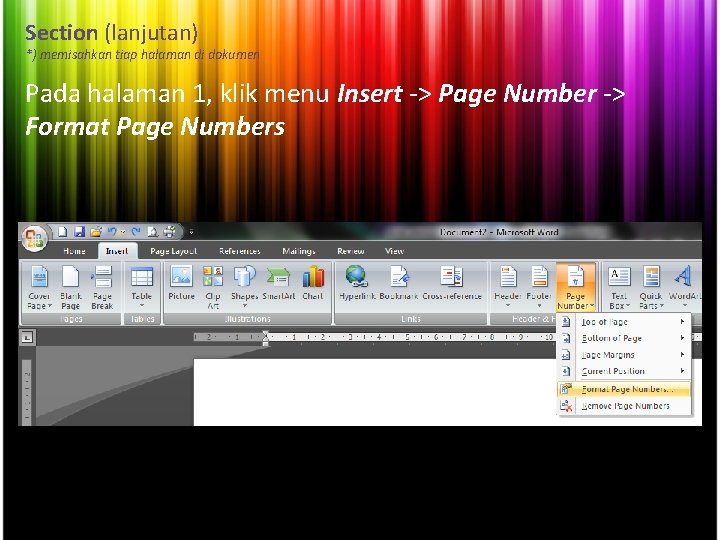Insert a Bookmark
Image resolution: width=720 pixels, height=540 pixels.
pos(399,284)
